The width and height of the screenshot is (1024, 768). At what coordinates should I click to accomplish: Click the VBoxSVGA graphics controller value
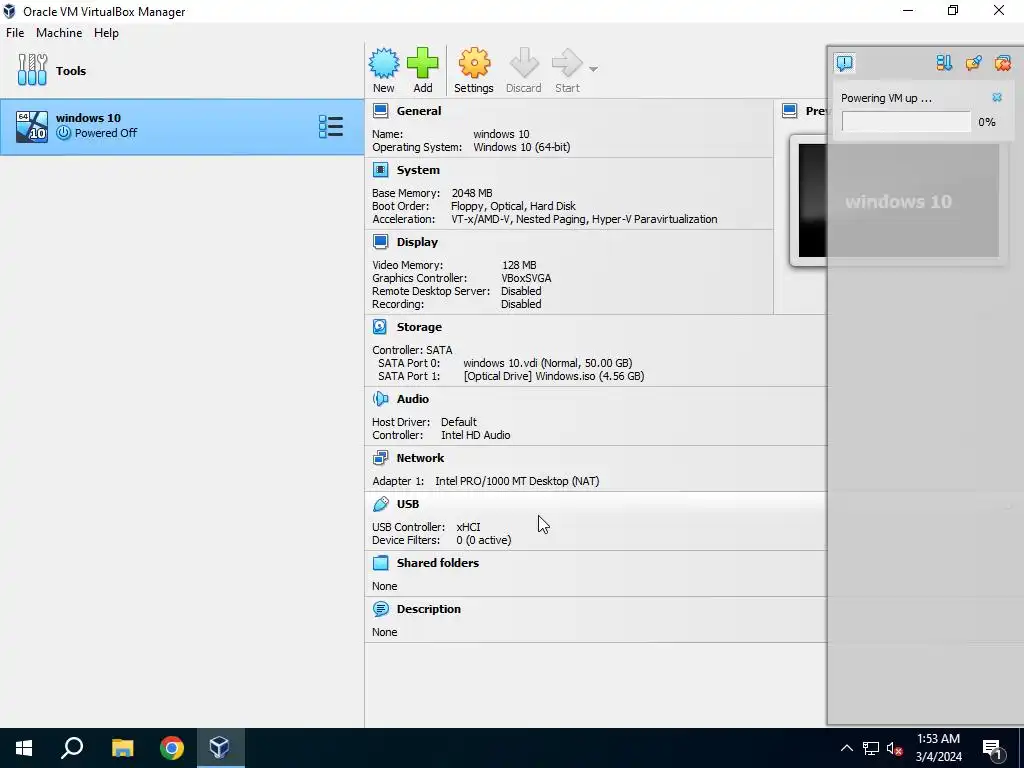(x=526, y=278)
